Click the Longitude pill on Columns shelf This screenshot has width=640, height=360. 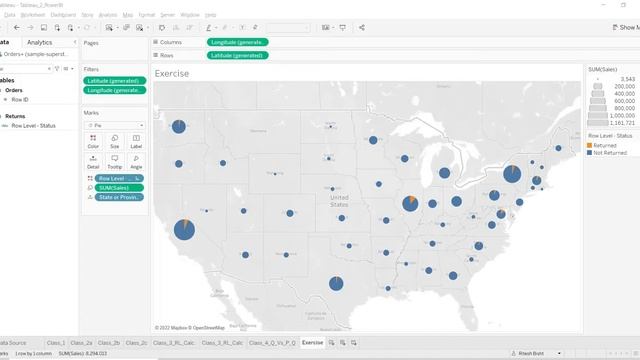coord(238,42)
